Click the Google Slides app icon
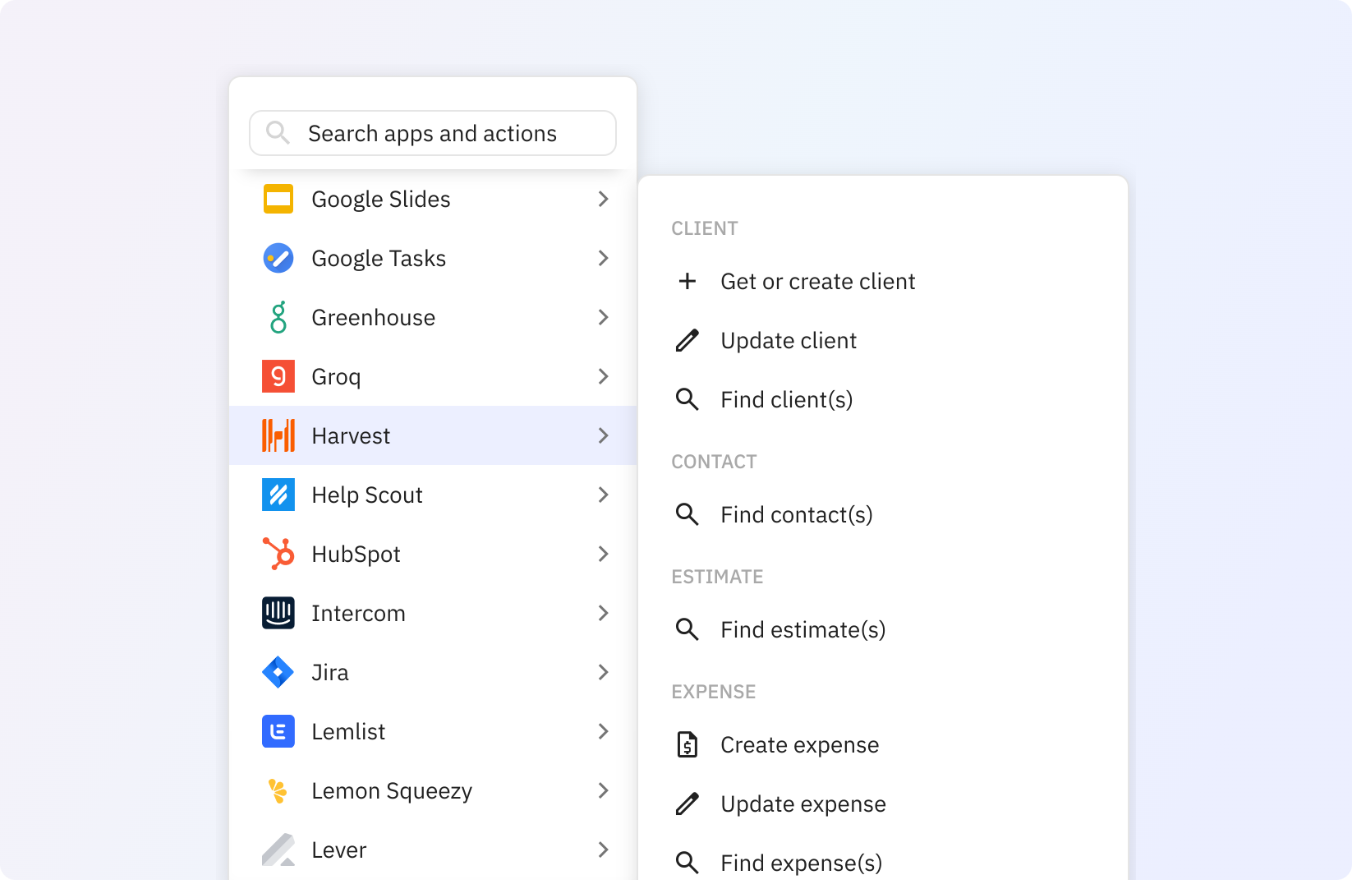 278,199
